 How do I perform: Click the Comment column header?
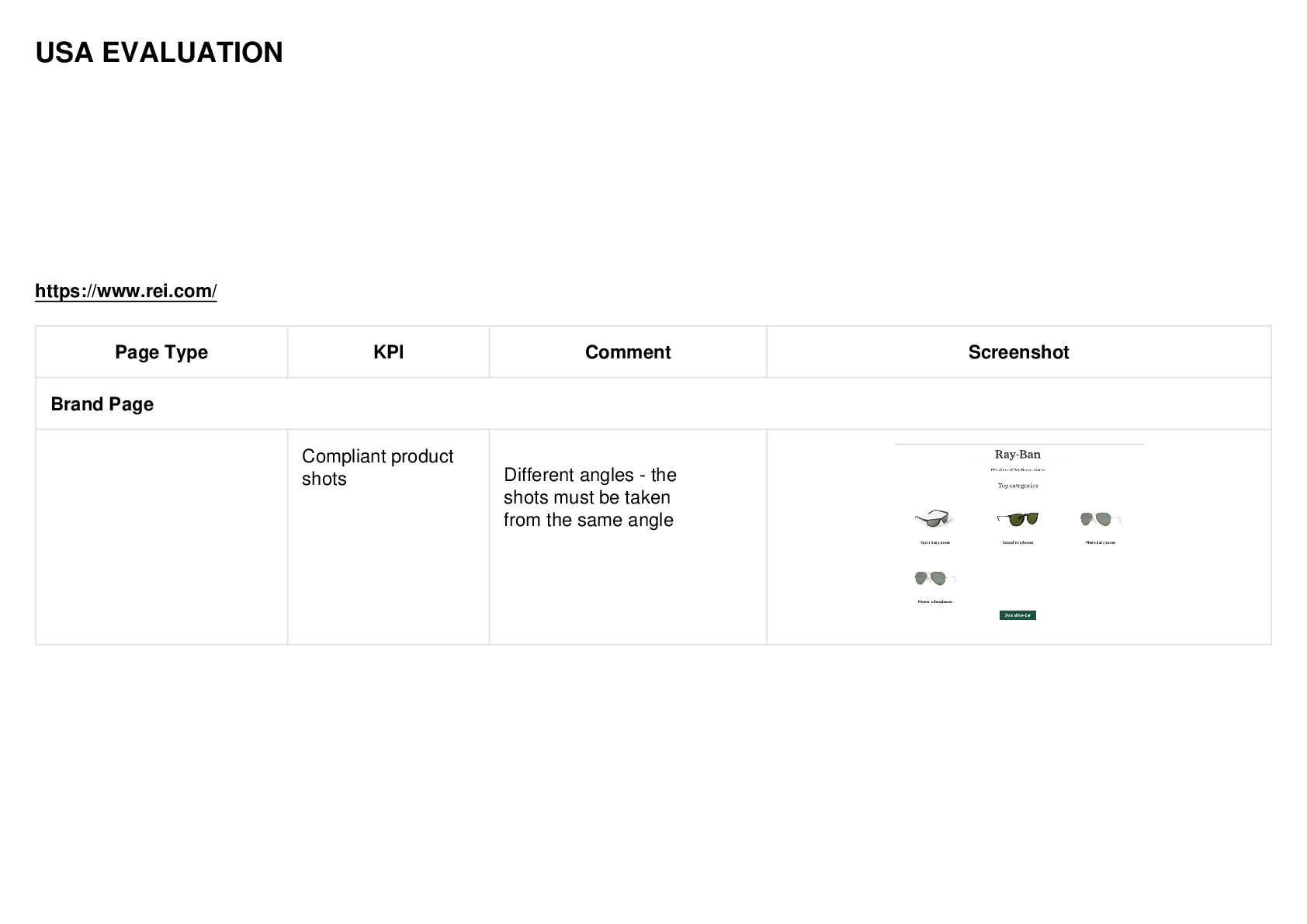point(628,352)
